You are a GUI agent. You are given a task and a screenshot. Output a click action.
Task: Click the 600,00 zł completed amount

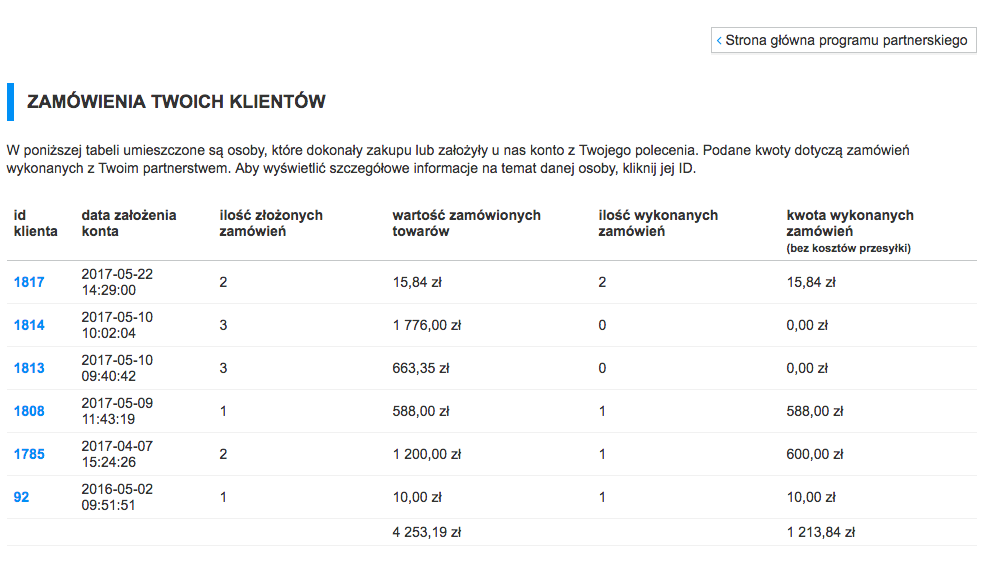point(814,454)
